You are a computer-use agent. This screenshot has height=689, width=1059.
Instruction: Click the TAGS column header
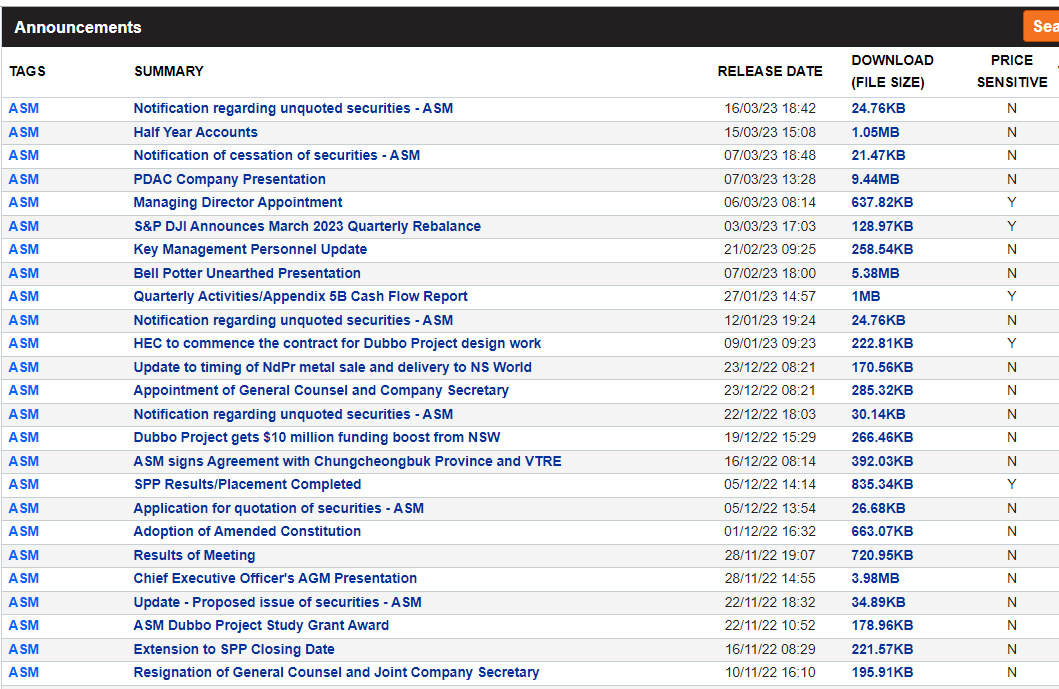(x=28, y=71)
